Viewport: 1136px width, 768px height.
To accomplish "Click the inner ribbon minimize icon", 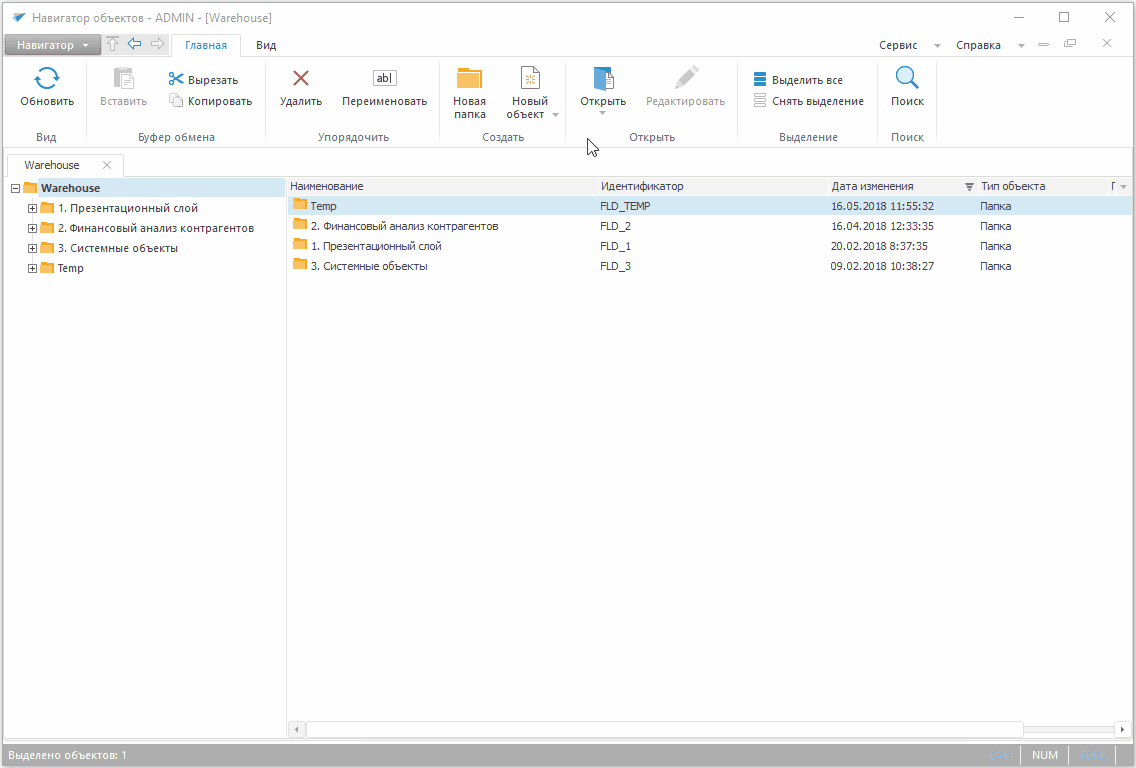I will [x=1043, y=44].
